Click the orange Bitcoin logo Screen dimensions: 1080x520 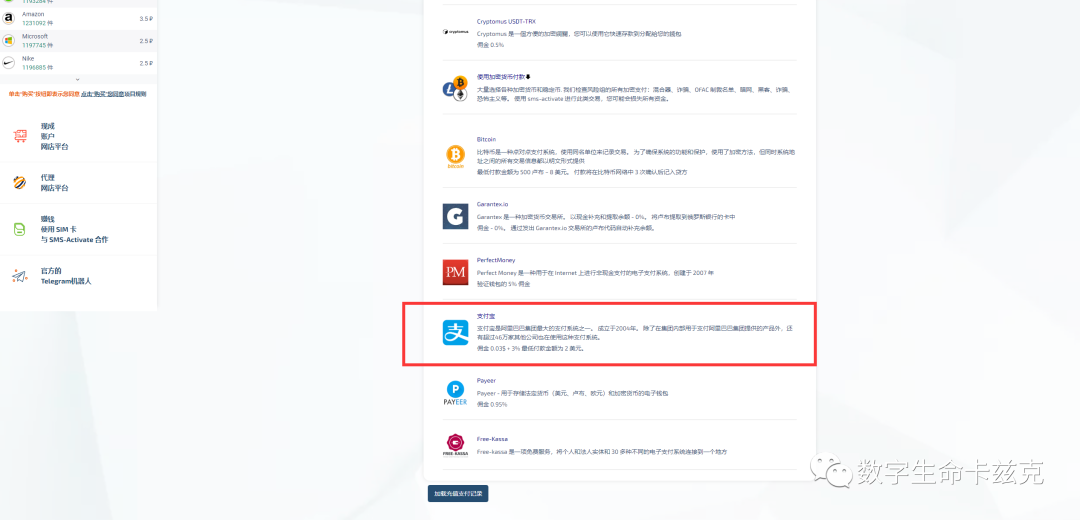[455, 156]
